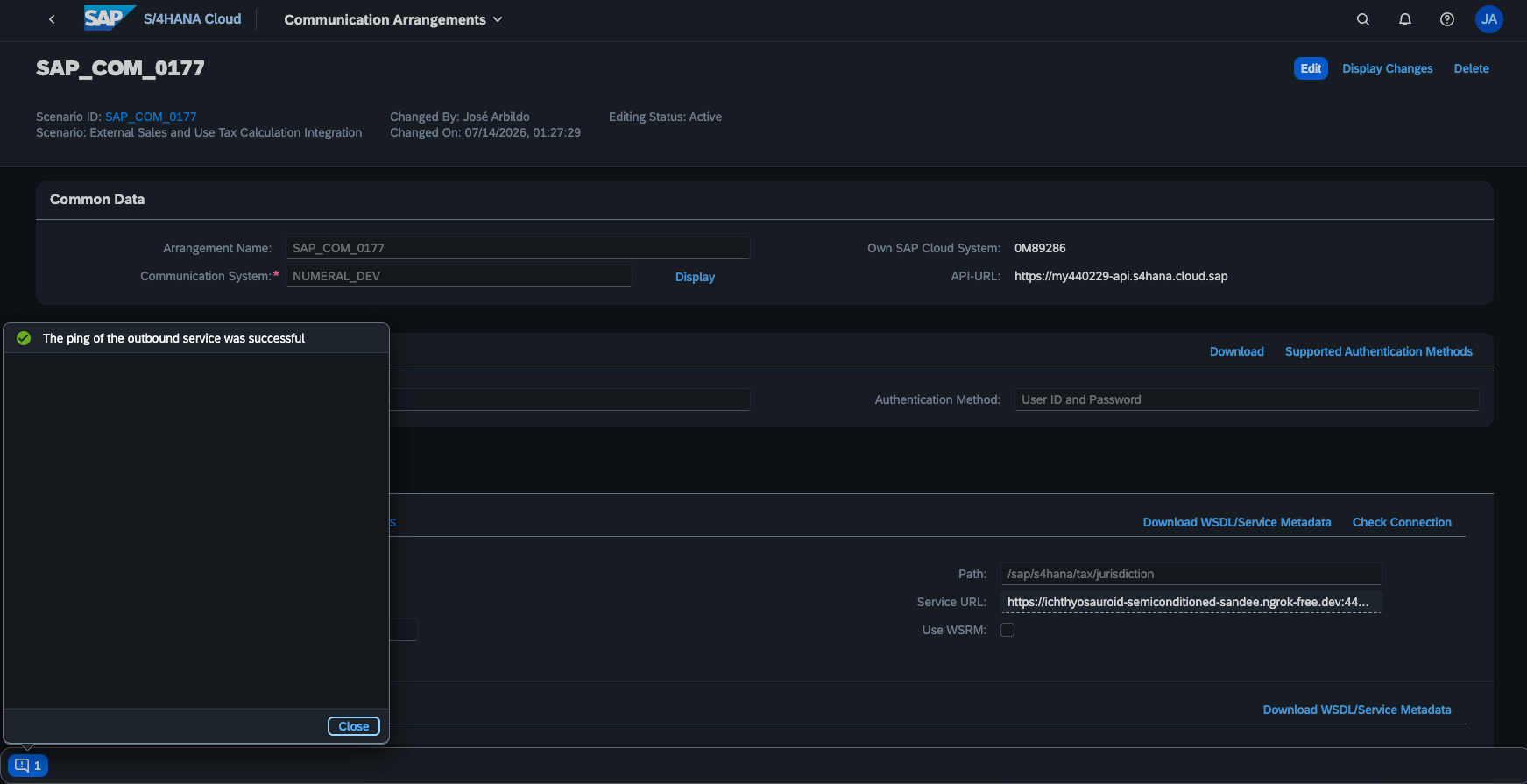Click the Communication System field NUMERAL_DEV
1527x784 pixels.
click(458, 276)
